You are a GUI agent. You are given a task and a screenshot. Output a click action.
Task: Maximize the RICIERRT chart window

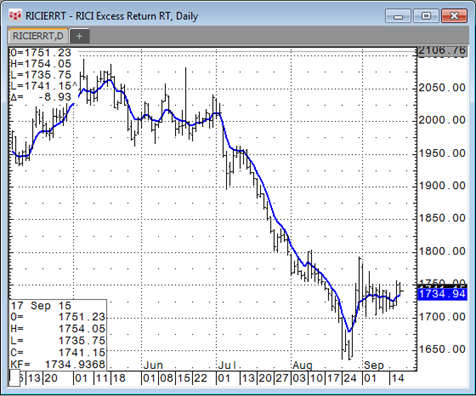426,16
